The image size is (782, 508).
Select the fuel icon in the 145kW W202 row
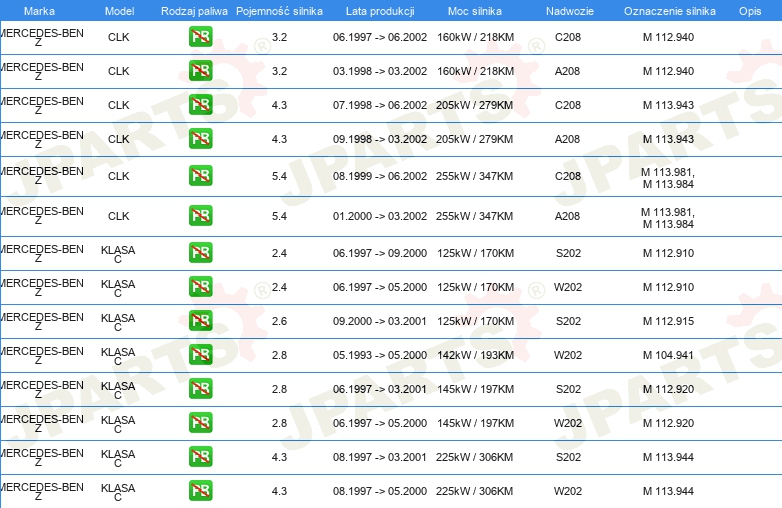pyautogui.click(x=200, y=423)
